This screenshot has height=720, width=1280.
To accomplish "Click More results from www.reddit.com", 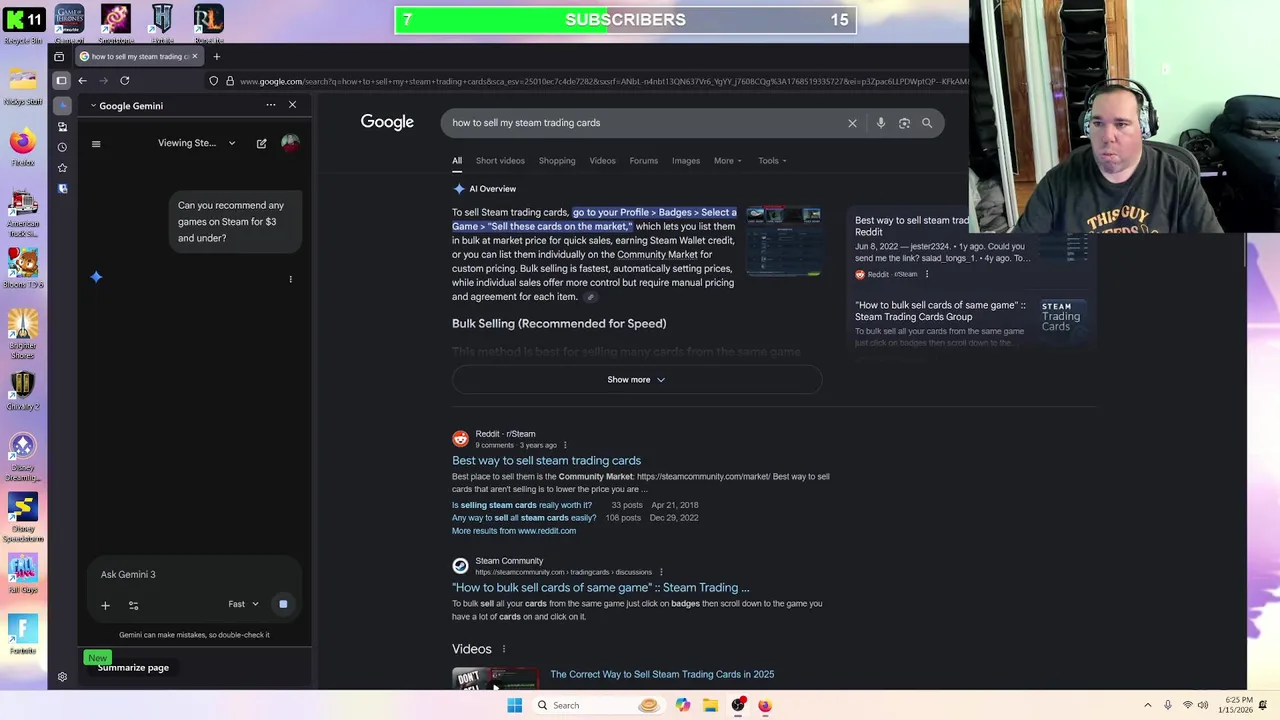I will [514, 530].
